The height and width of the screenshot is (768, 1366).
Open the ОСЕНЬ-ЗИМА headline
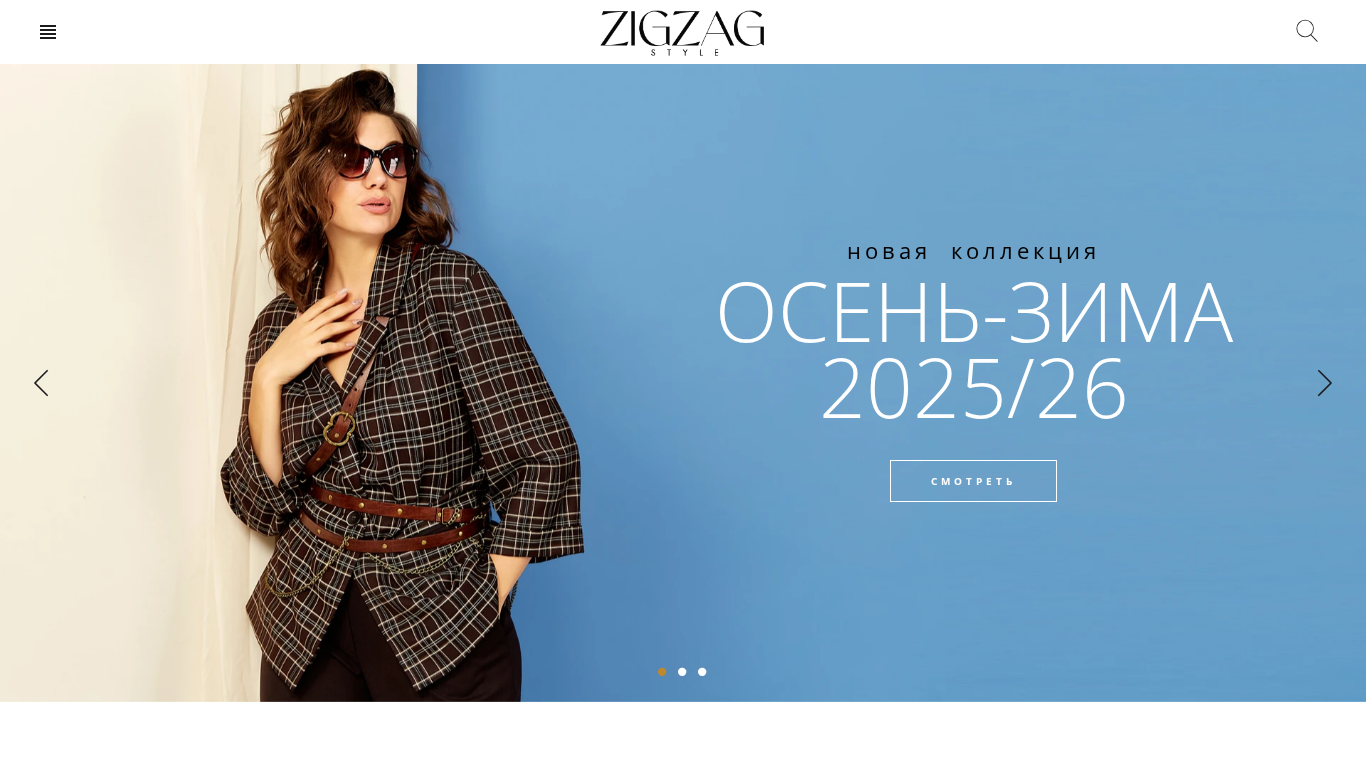[975, 312]
